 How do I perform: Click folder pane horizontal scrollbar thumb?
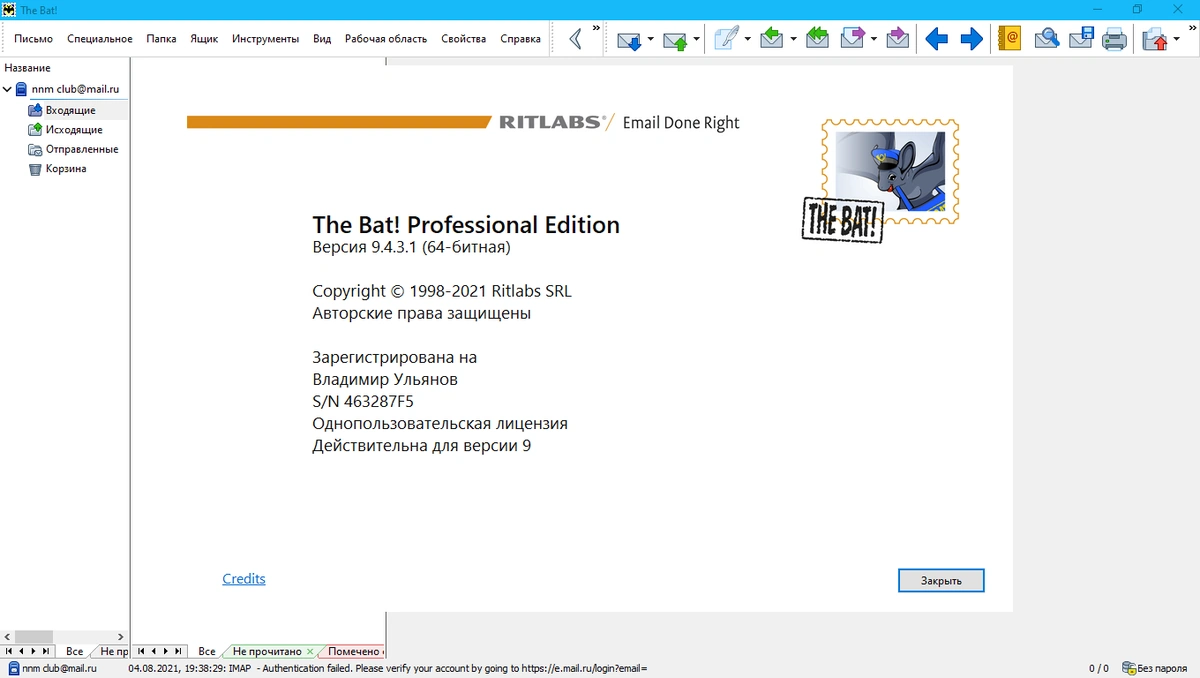33,636
